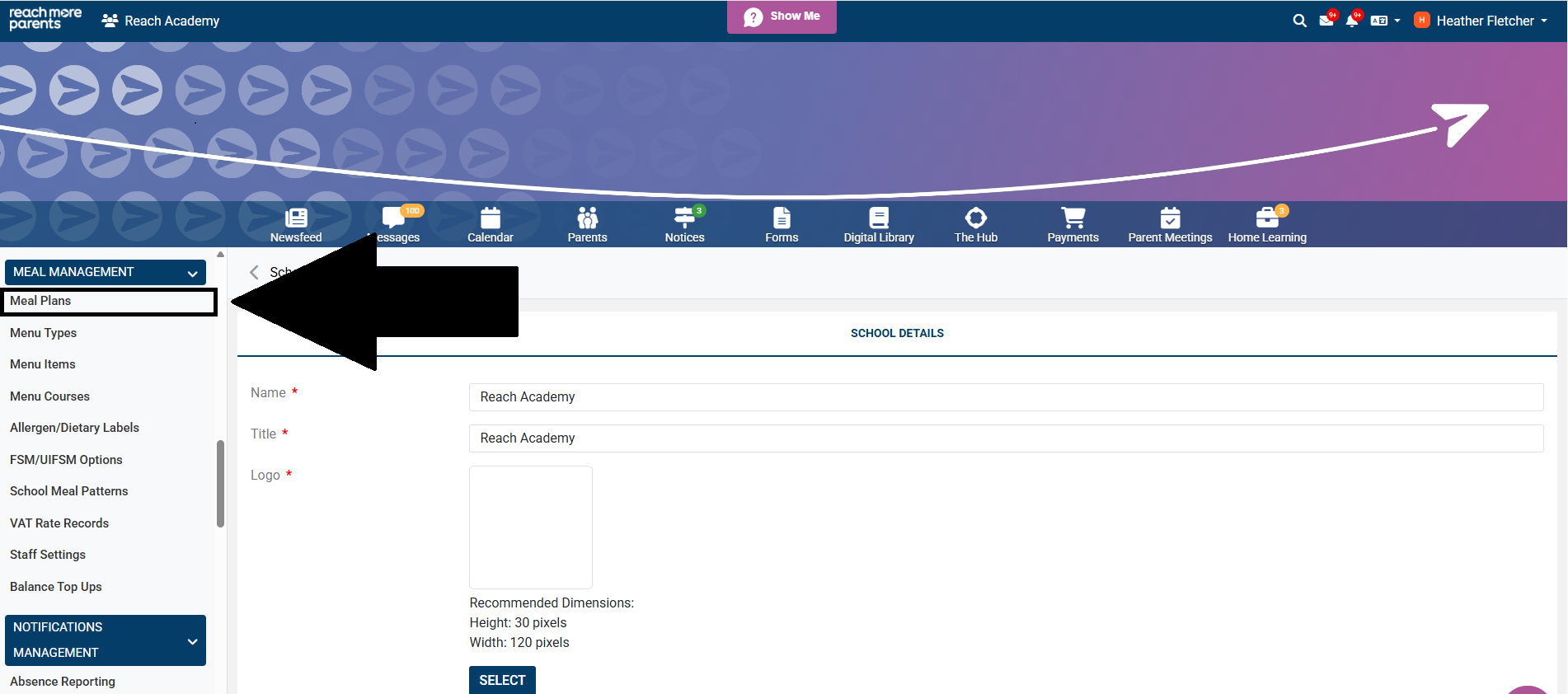
Task: Go to Parents section icon
Action: [587, 218]
